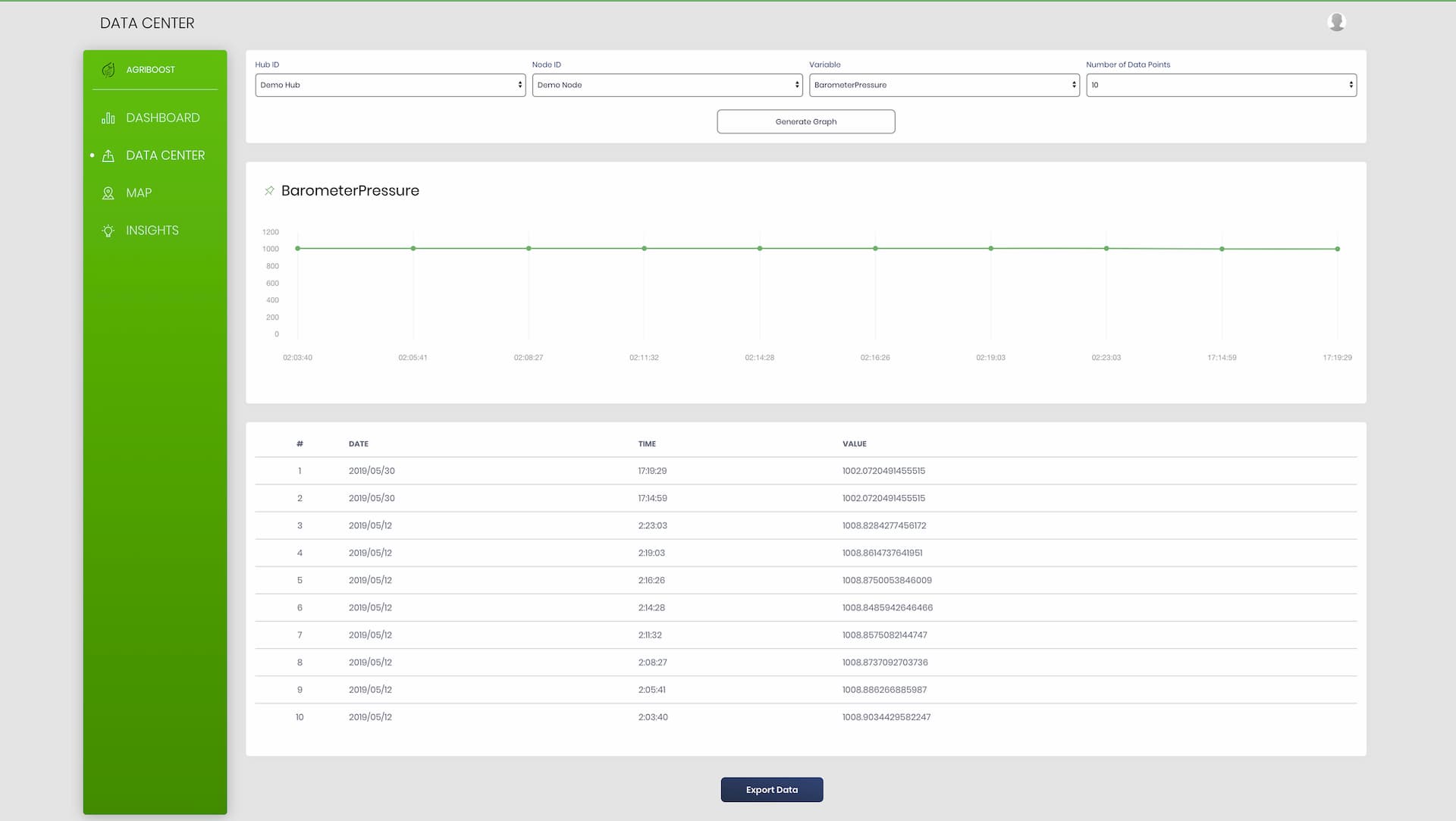Viewport: 1456px width, 821px height.
Task: Open the user profile avatar
Action: (1337, 22)
